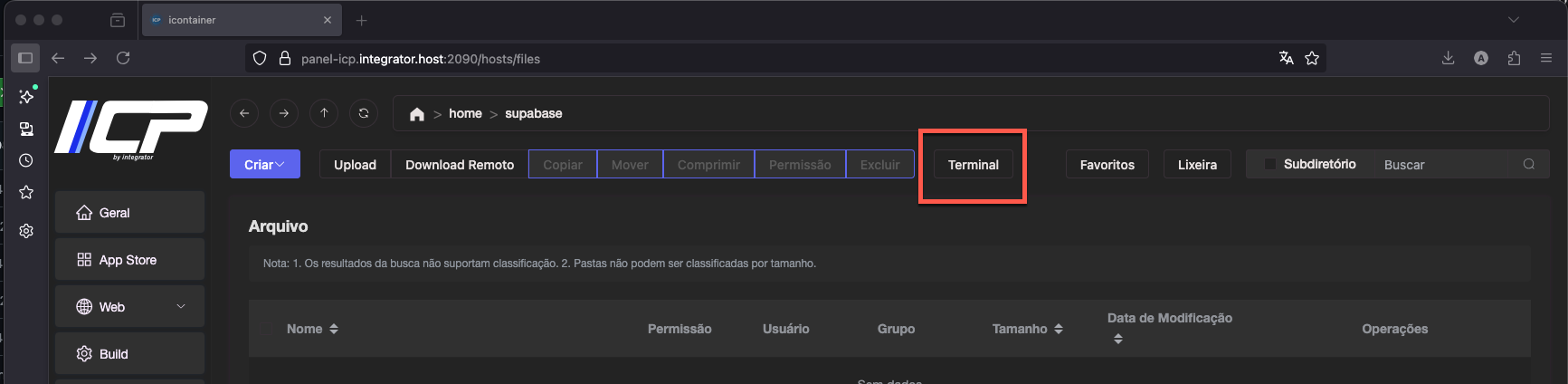The width and height of the screenshot is (1568, 384).
Task: Click the Copiar button
Action: [x=563, y=164]
